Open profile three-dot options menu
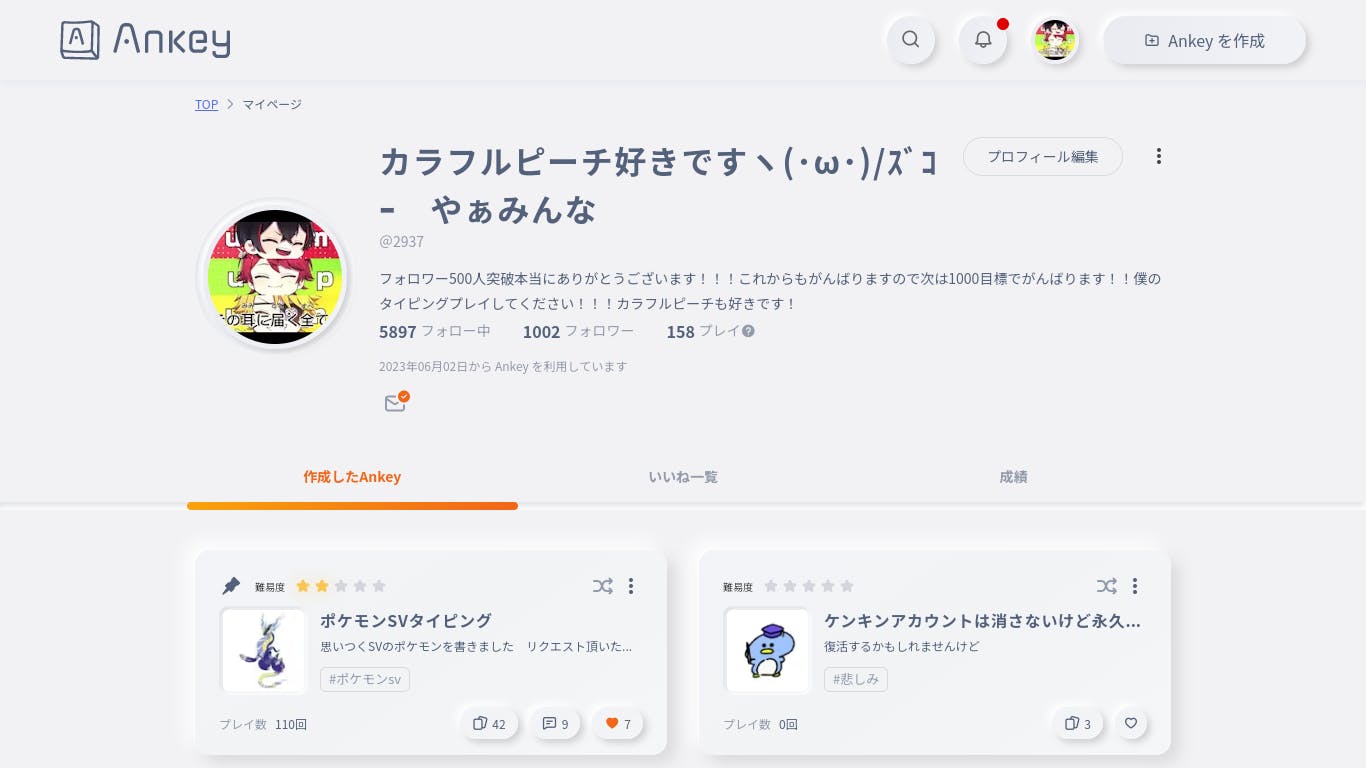This screenshot has height=768, width=1366. pyautogui.click(x=1159, y=156)
